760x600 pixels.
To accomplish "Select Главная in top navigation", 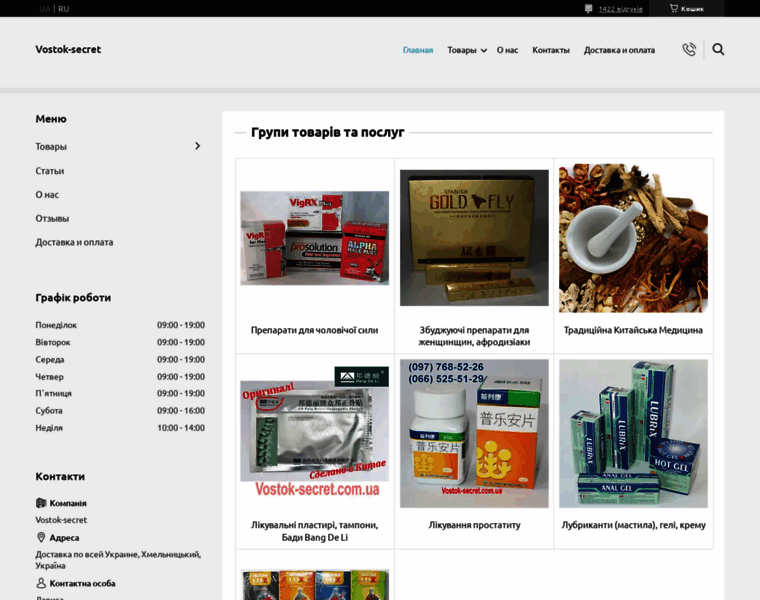I will (418, 50).
